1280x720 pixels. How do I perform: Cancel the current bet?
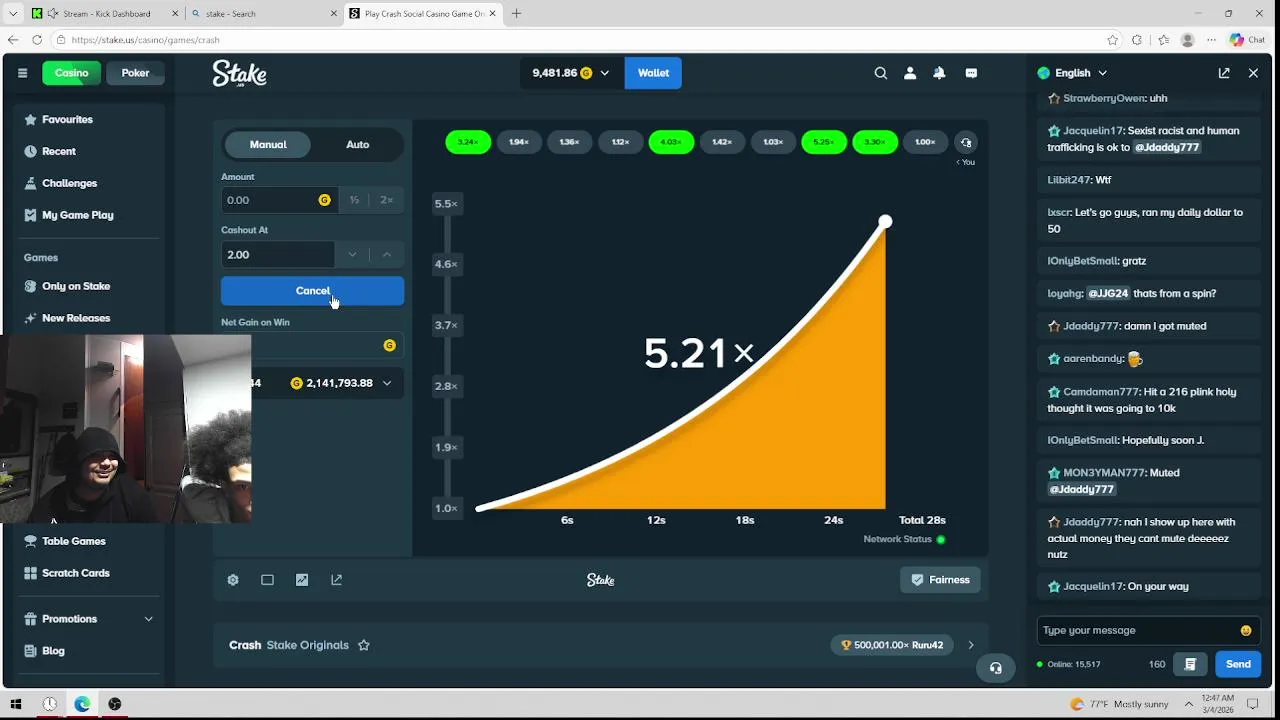coord(312,291)
